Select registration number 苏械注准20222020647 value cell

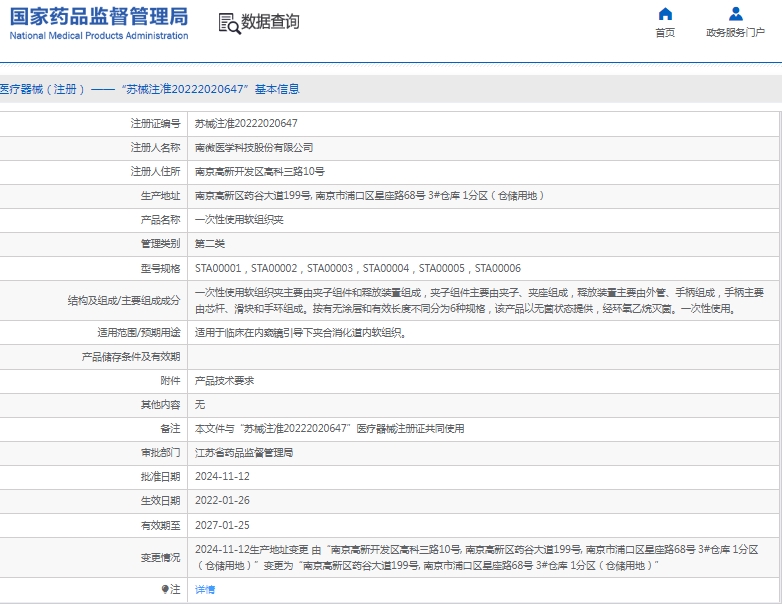[246, 124]
